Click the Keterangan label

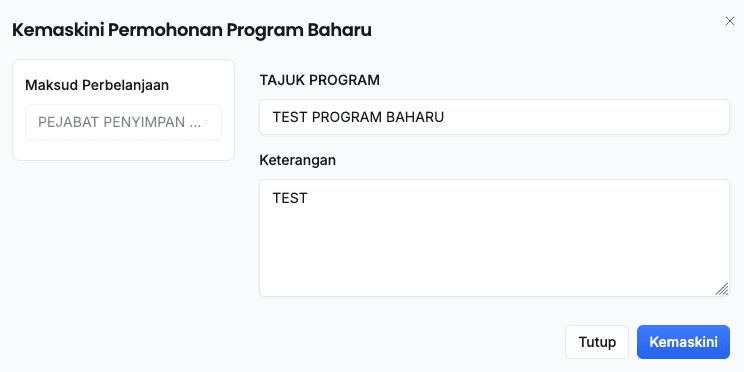(x=298, y=160)
